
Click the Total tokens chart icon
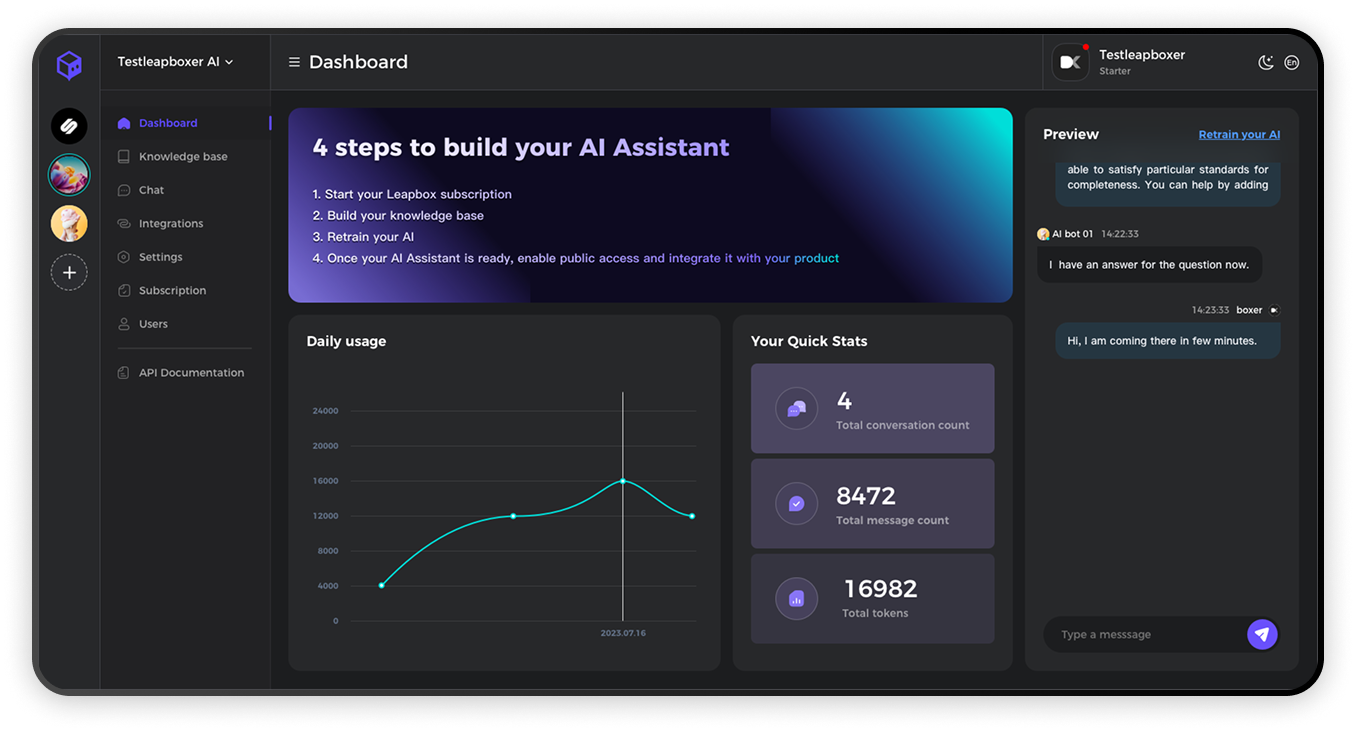click(796, 599)
